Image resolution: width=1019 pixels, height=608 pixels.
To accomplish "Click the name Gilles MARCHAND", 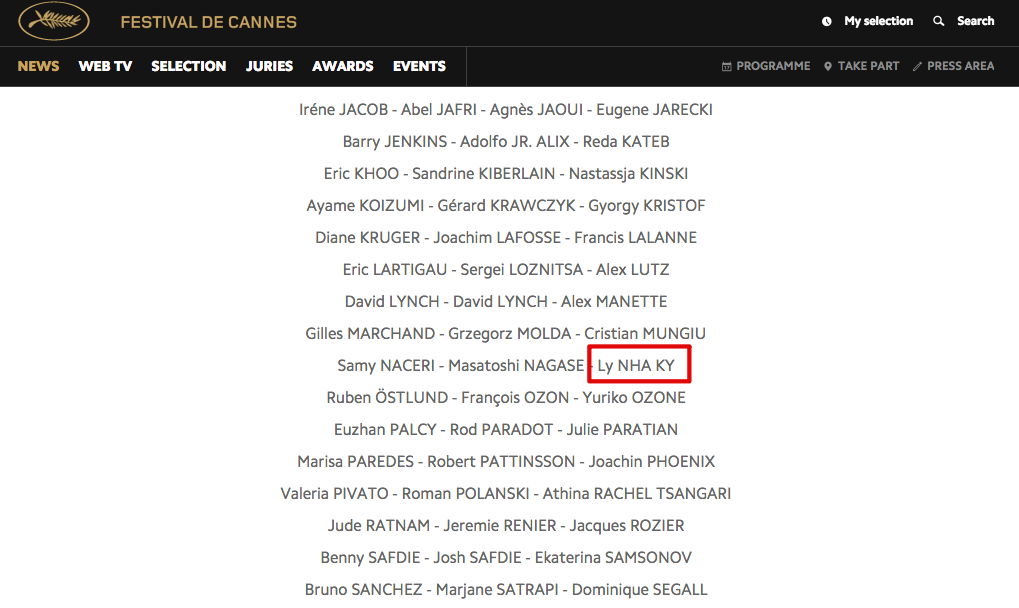I will coord(370,334).
